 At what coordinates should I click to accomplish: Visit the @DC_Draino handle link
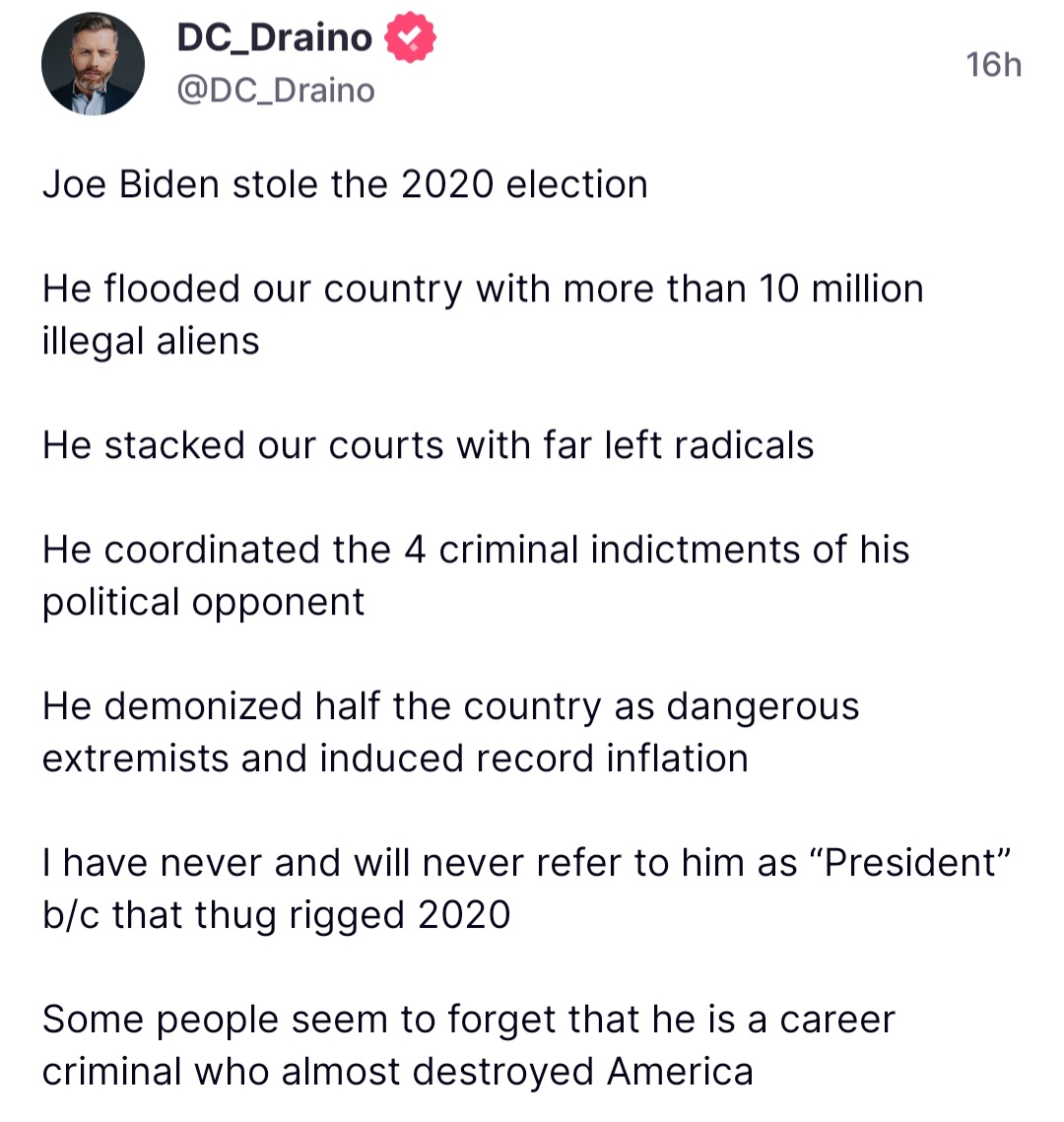tap(276, 91)
